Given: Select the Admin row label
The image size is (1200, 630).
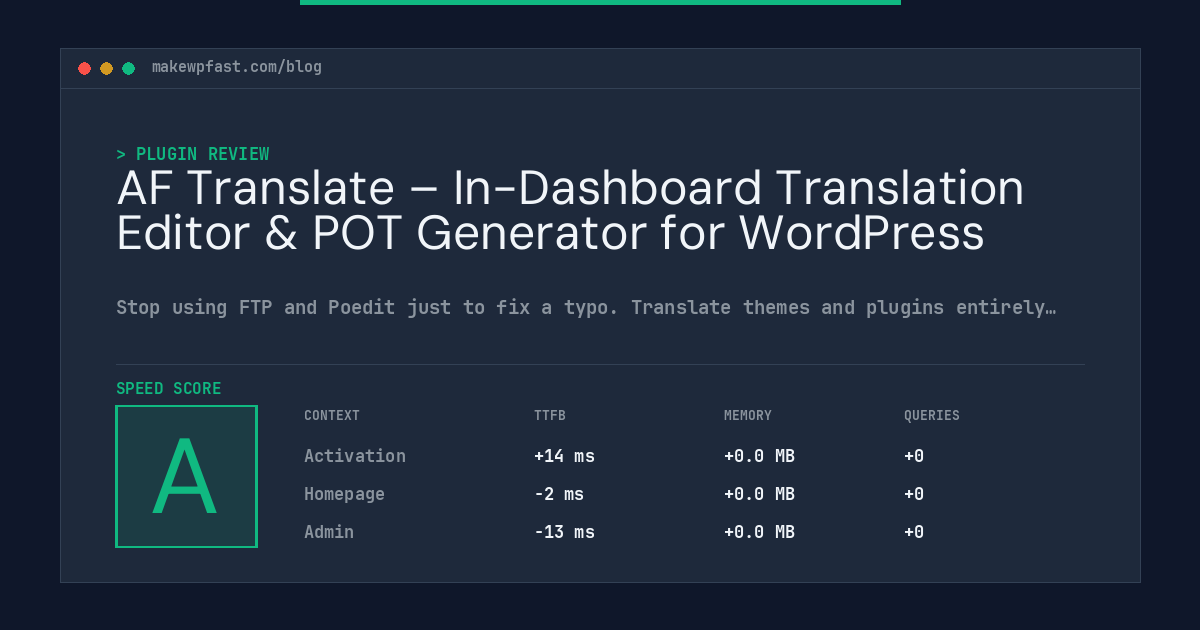Looking at the screenshot, I should coord(329,532).
